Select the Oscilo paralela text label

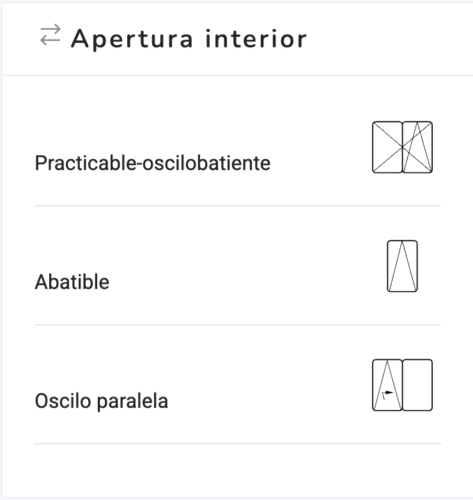(x=101, y=401)
